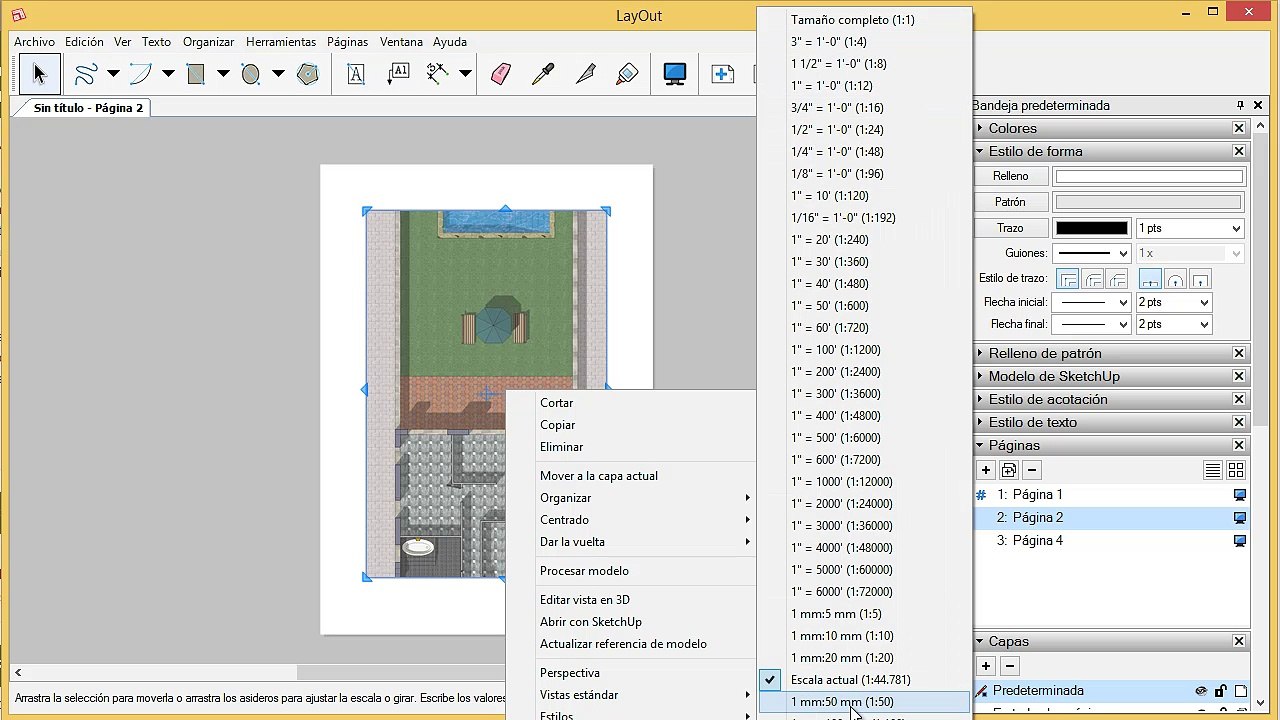Open the Archivo menu

coord(35,42)
